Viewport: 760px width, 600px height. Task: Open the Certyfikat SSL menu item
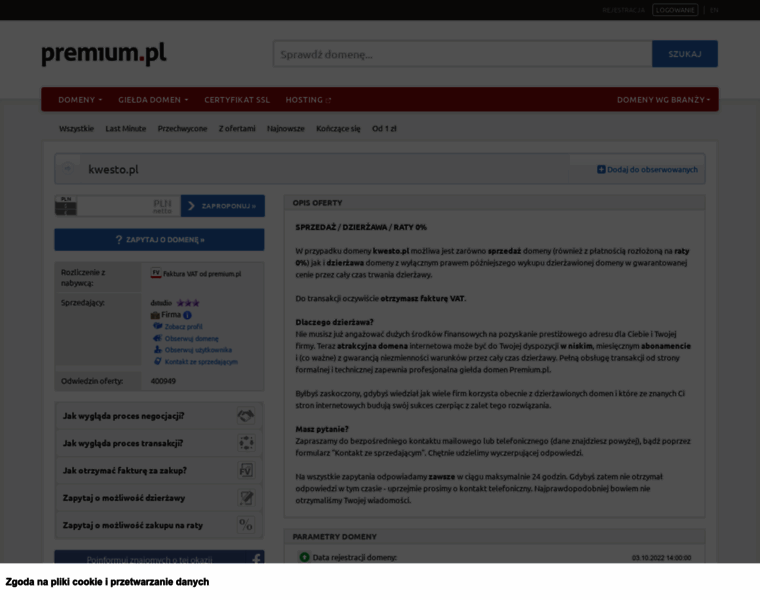click(x=237, y=100)
